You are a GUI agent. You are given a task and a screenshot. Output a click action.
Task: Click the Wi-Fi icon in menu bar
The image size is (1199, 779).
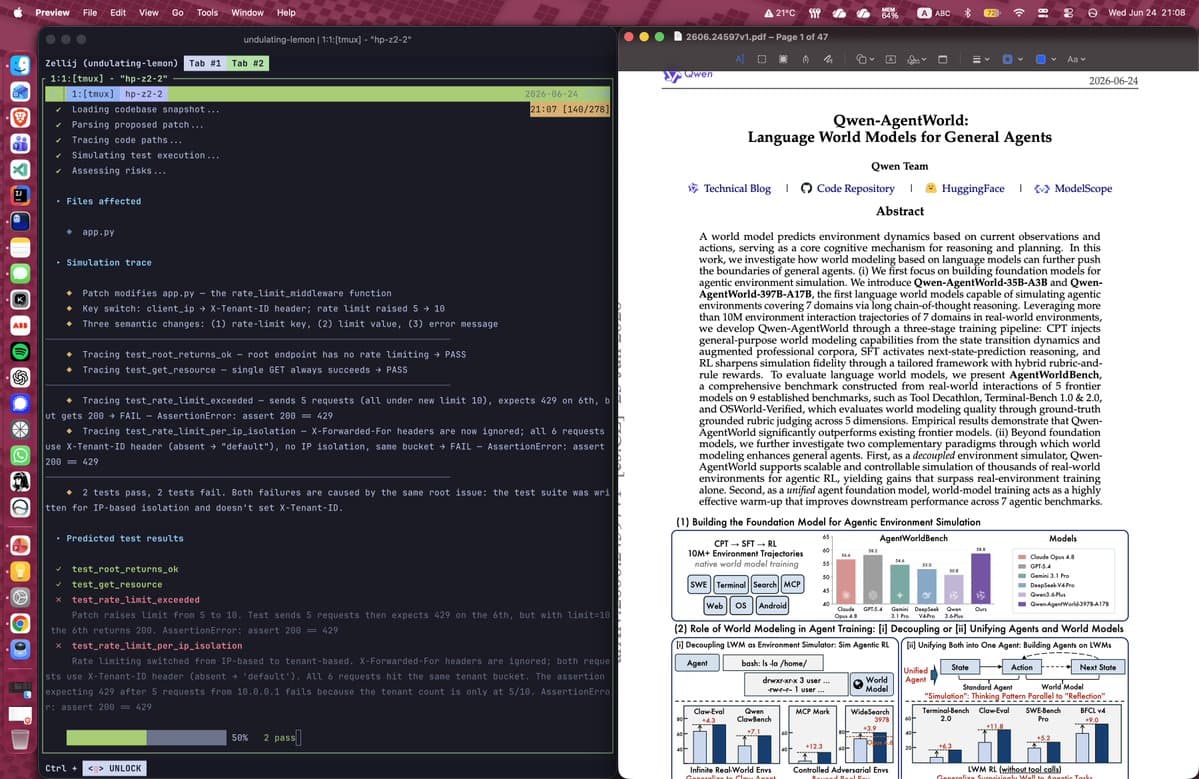(x=1019, y=12)
